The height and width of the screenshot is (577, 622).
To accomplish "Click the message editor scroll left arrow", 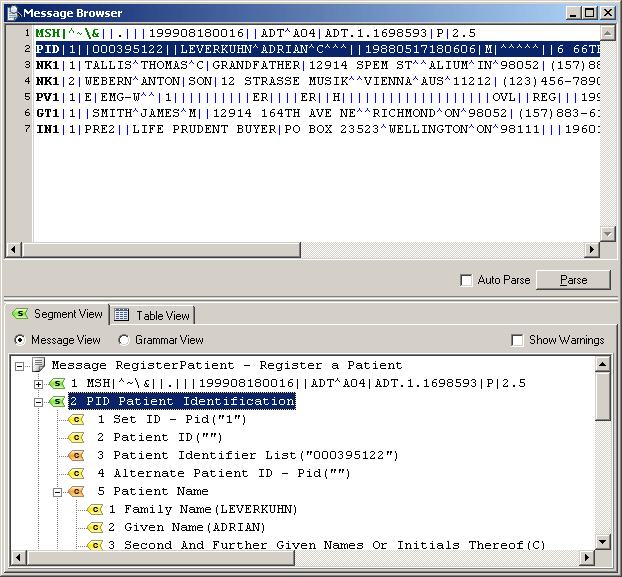I will pos(13,250).
